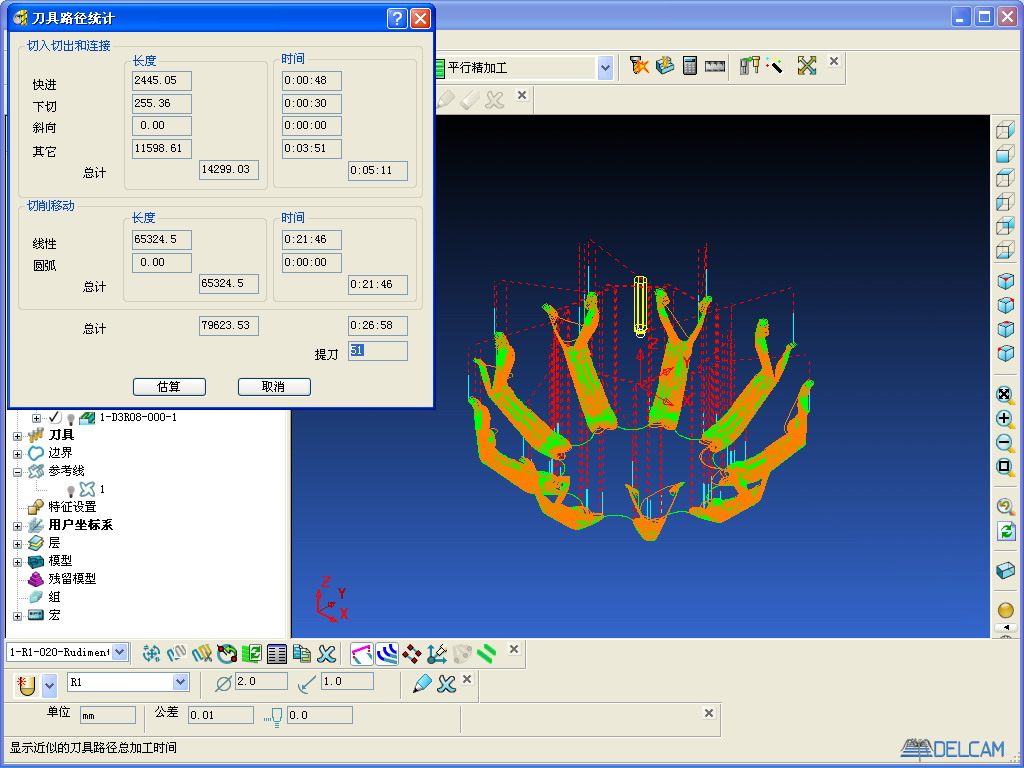Click the 估算 button
The image size is (1024, 768).
[169, 387]
